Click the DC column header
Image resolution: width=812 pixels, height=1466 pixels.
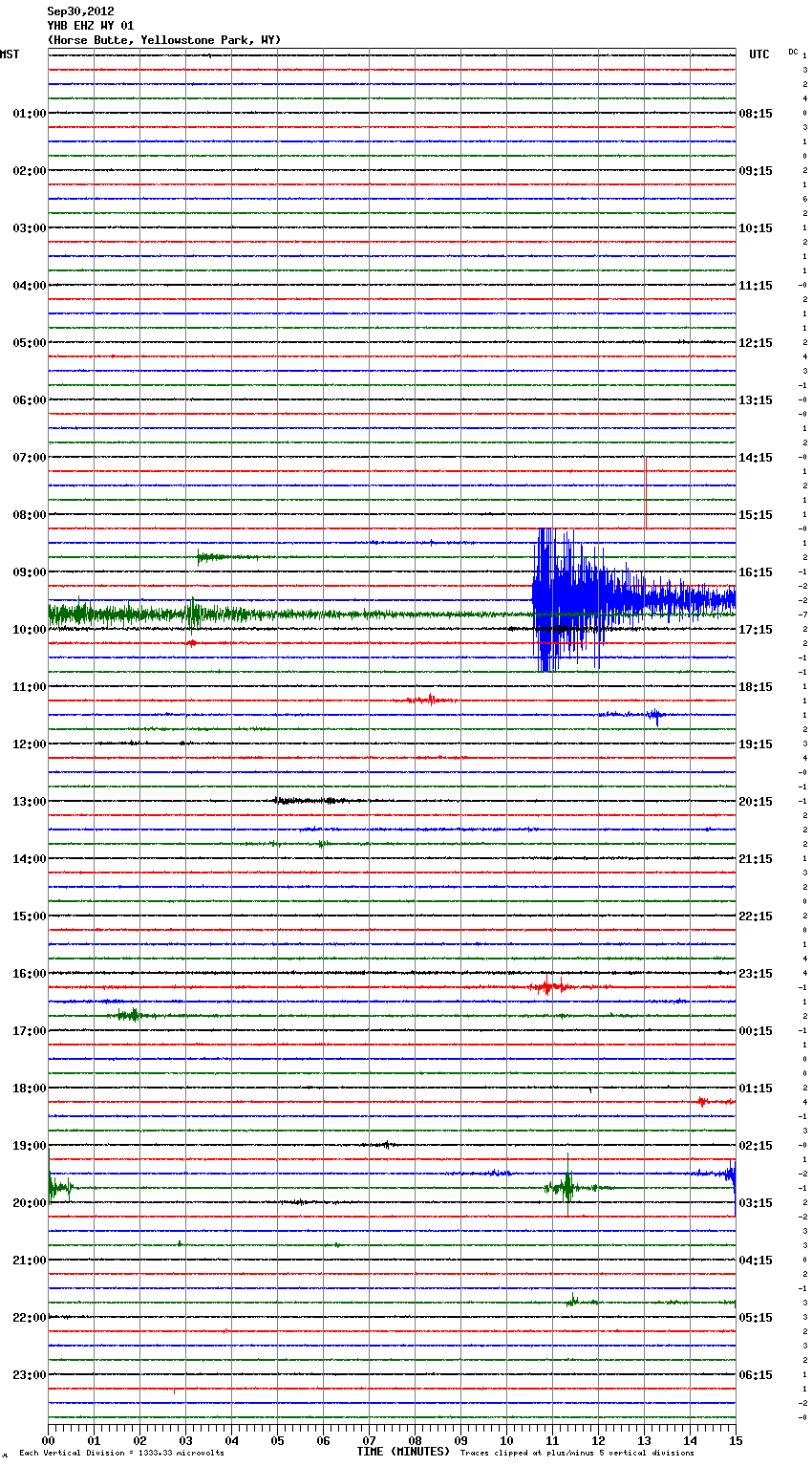pos(793,51)
